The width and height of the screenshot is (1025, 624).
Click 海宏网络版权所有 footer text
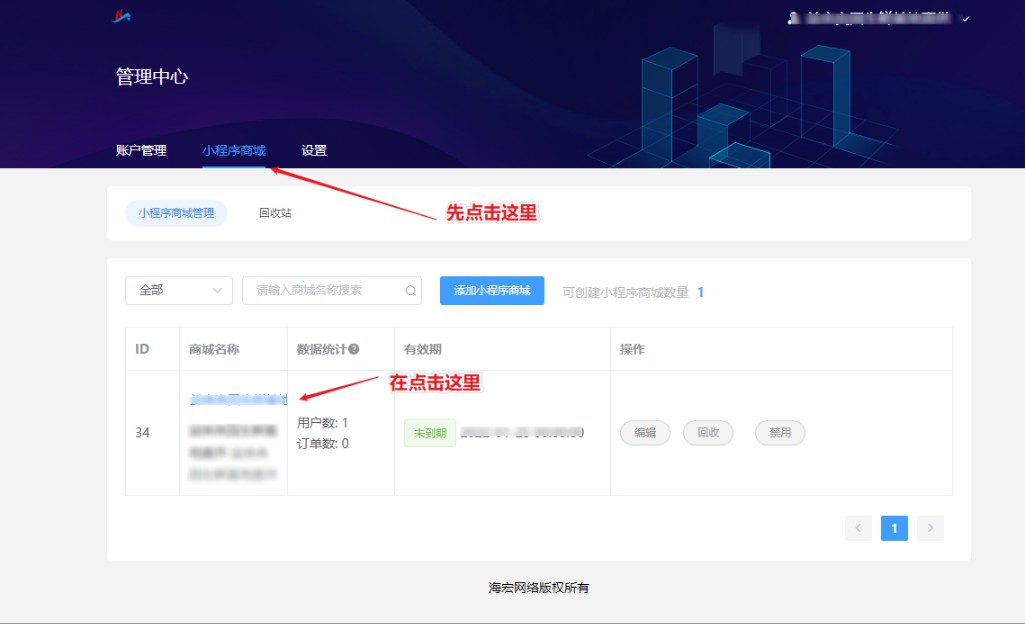click(539, 587)
